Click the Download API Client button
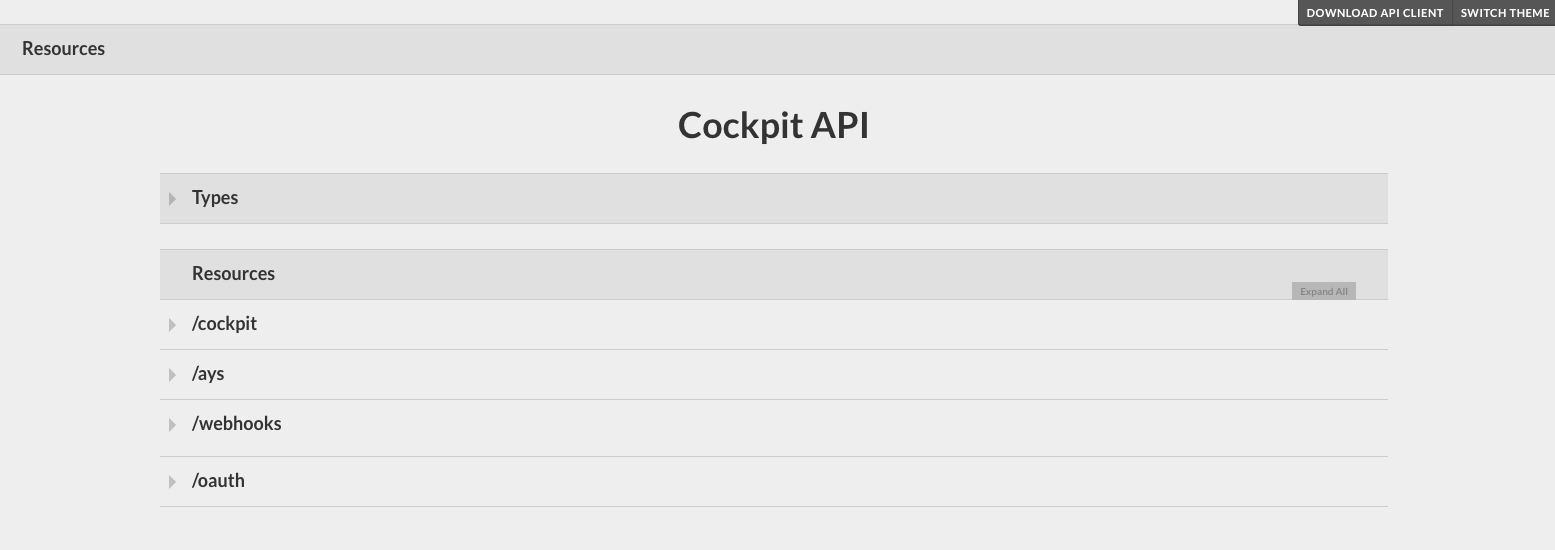Screen dimensions: 1555x550 (x=1374, y=13)
